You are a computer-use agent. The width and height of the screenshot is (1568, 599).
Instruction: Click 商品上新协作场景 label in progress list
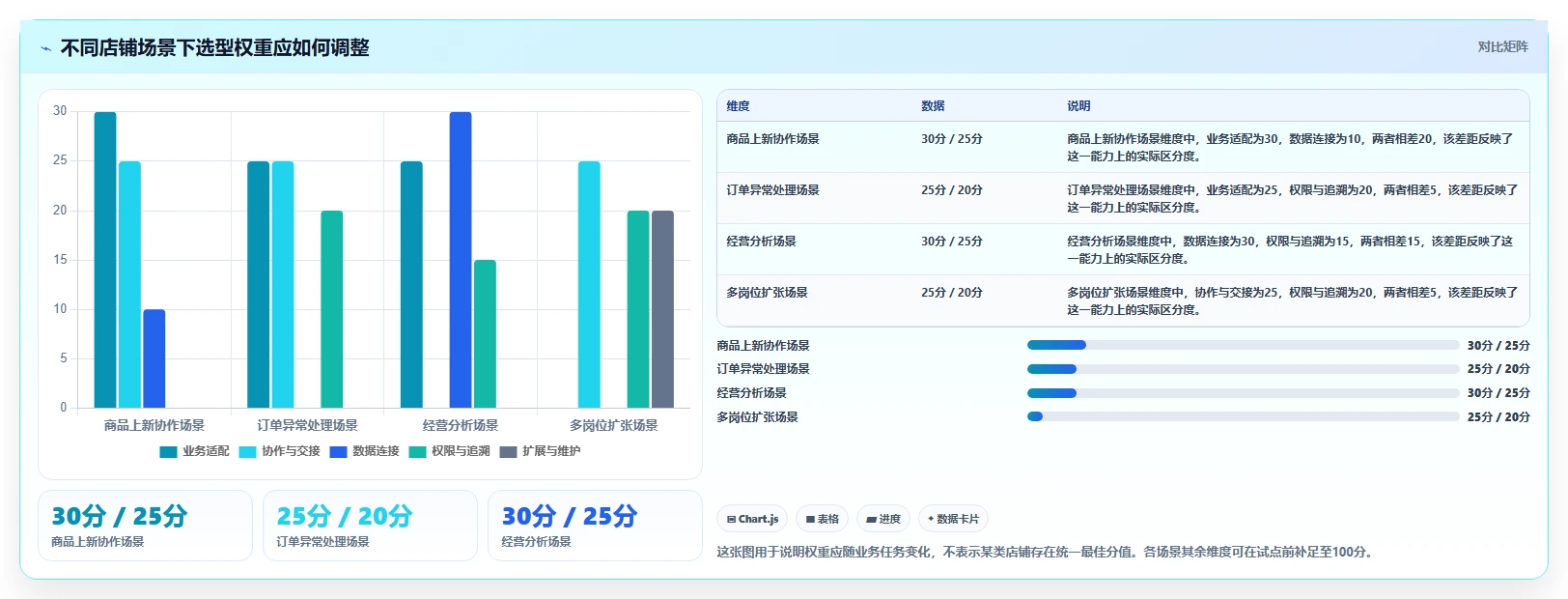coord(763,346)
